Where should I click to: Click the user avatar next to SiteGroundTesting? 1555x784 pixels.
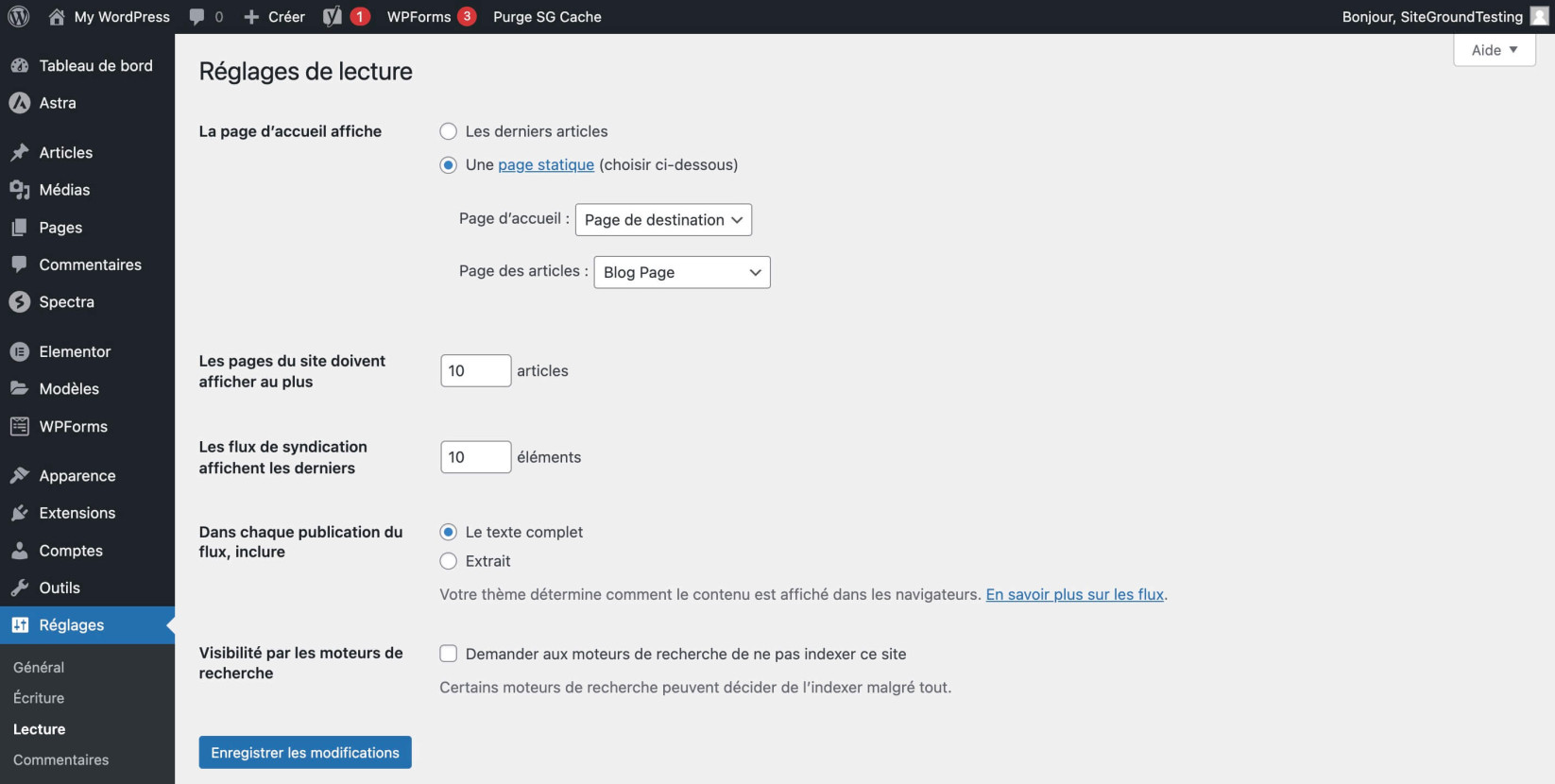point(1540,17)
